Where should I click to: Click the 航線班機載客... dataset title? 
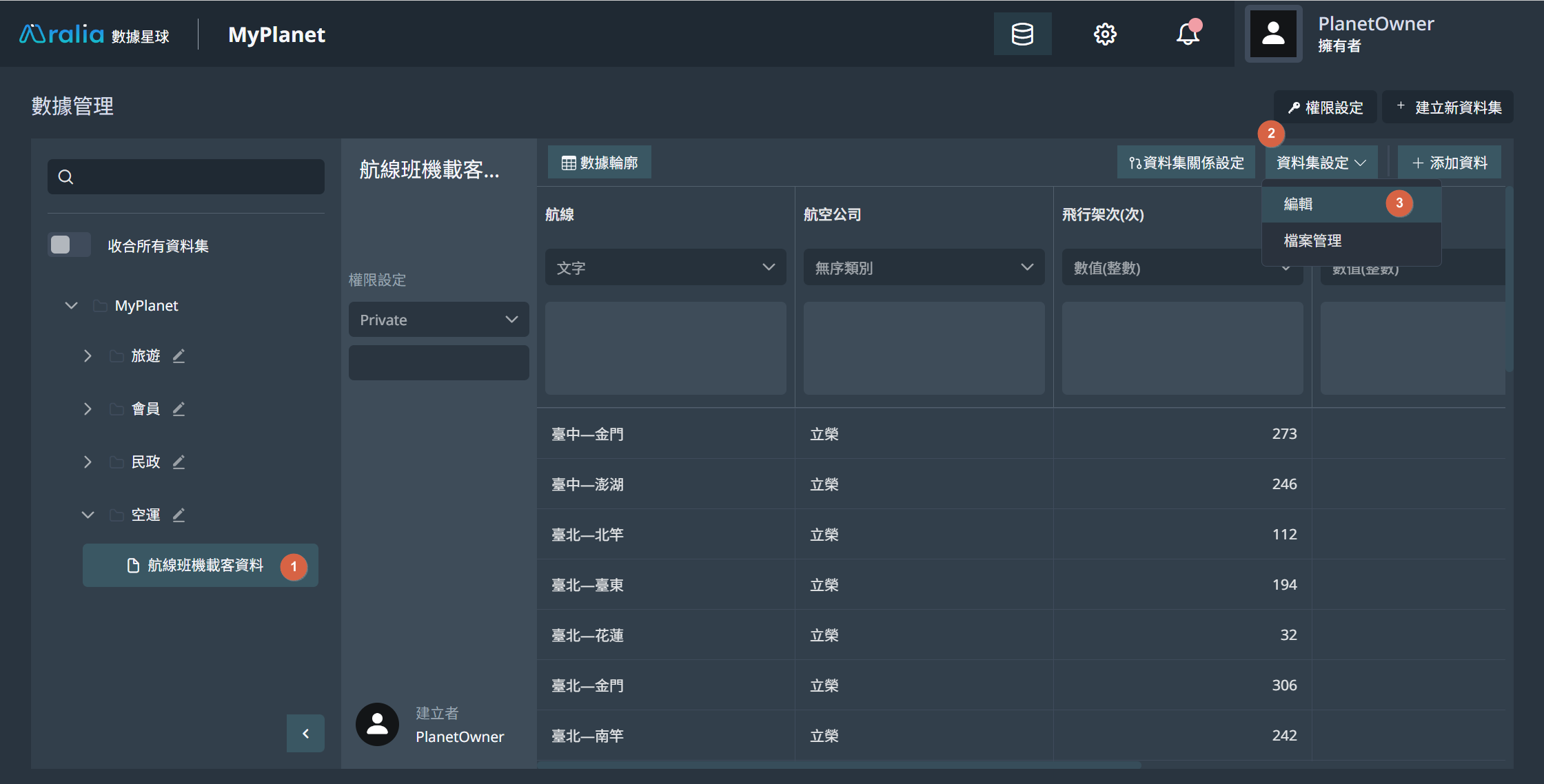[x=429, y=169]
